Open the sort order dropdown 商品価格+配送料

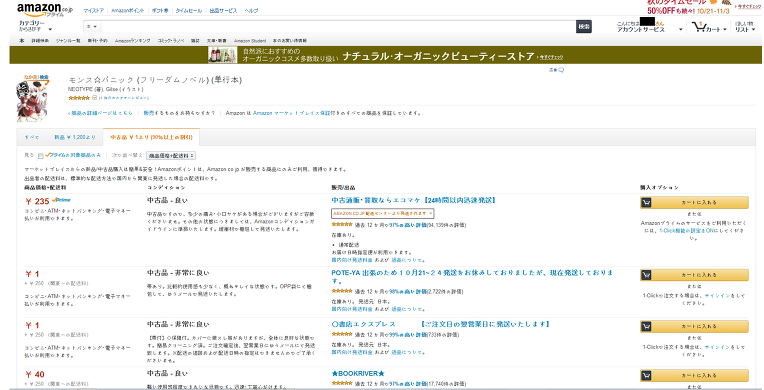(x=171, y=156)
